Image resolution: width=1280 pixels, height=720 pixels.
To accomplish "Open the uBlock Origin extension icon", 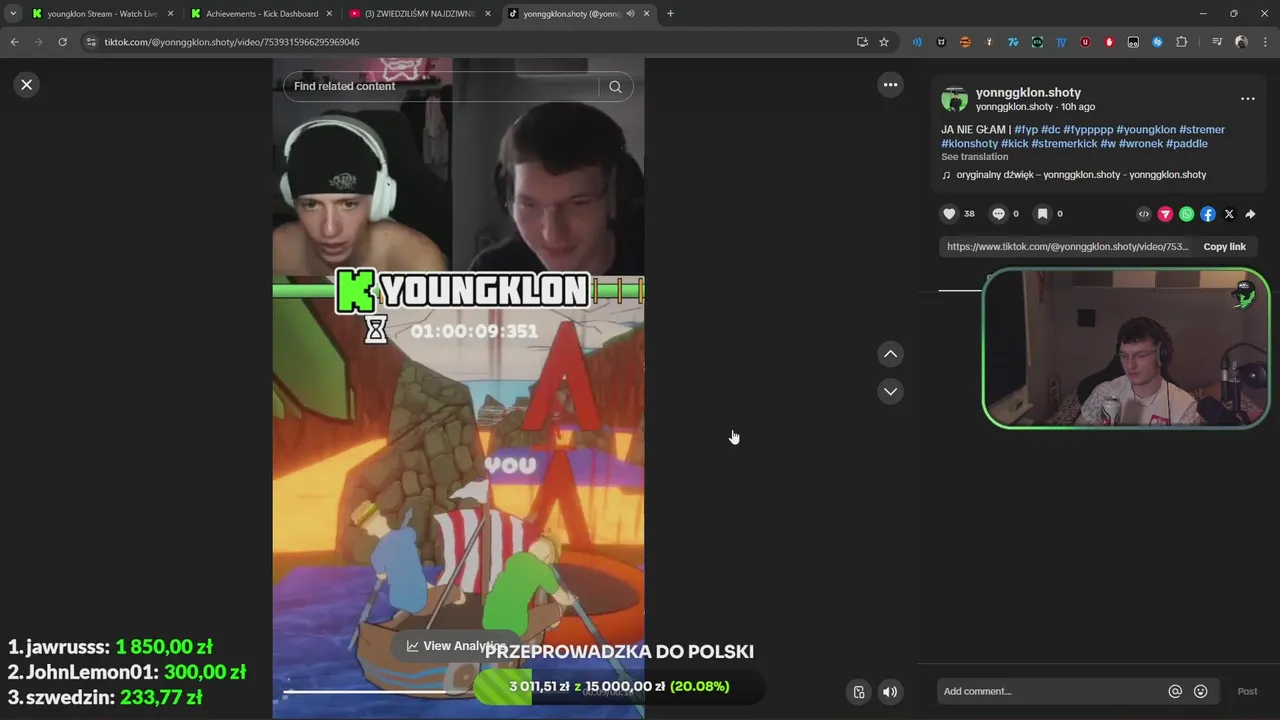I will [x=1085, y=42].
